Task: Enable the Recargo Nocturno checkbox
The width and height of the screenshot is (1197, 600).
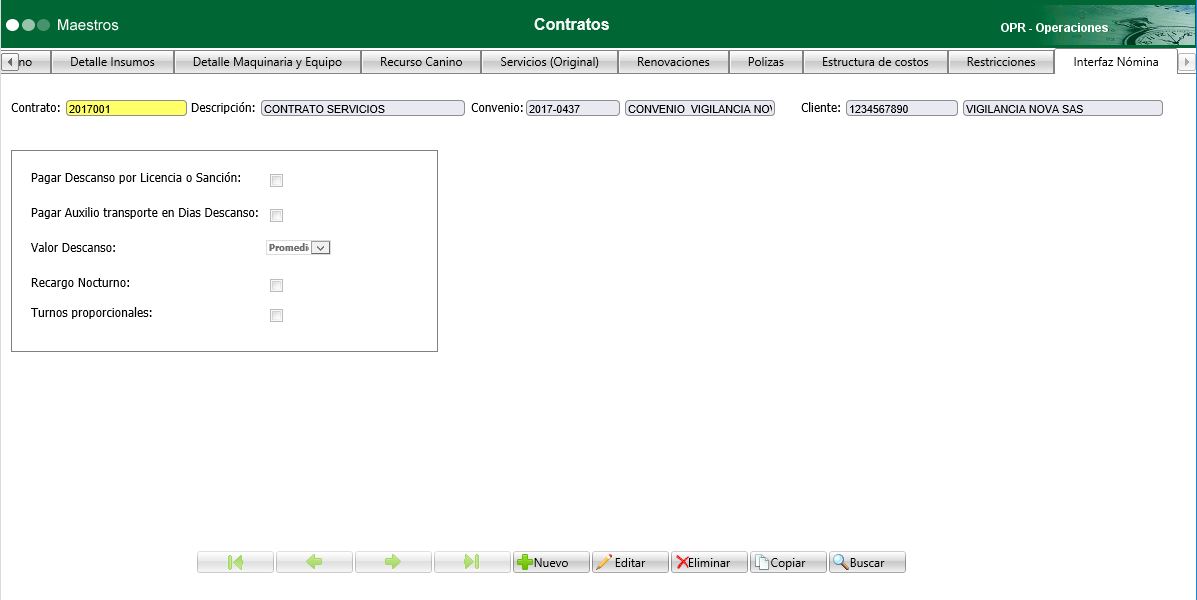Action: pos(276,285)
